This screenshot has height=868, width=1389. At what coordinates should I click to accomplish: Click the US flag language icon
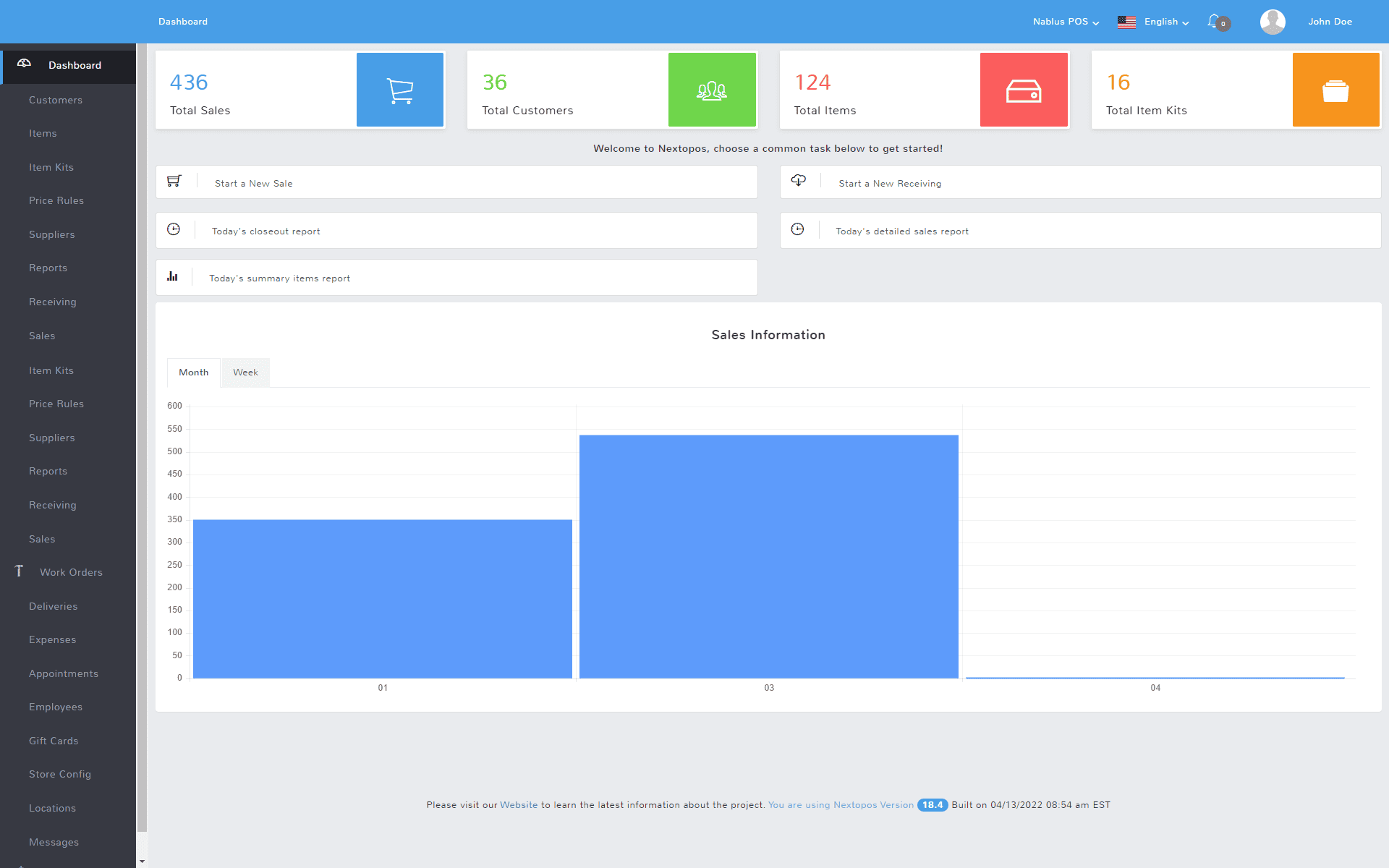(x=1126, y=22)
